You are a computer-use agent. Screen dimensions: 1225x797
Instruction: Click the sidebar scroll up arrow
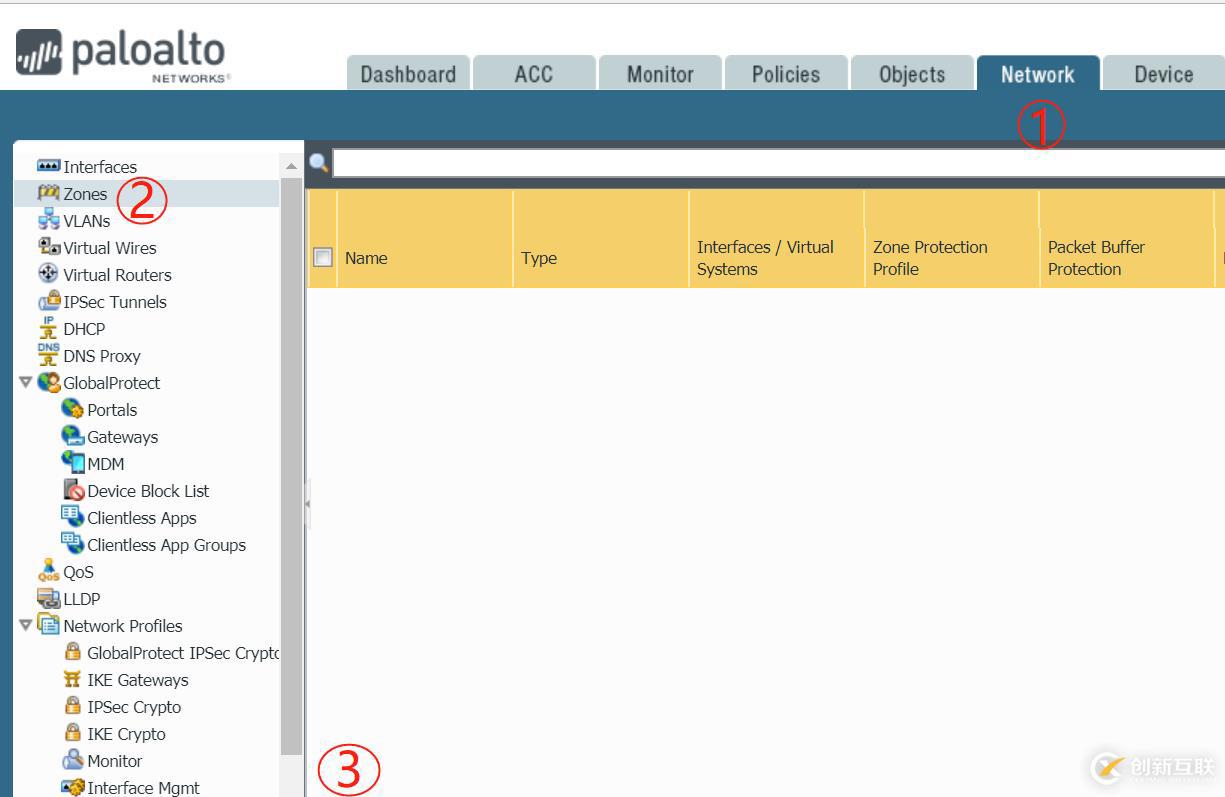point(291,166)
